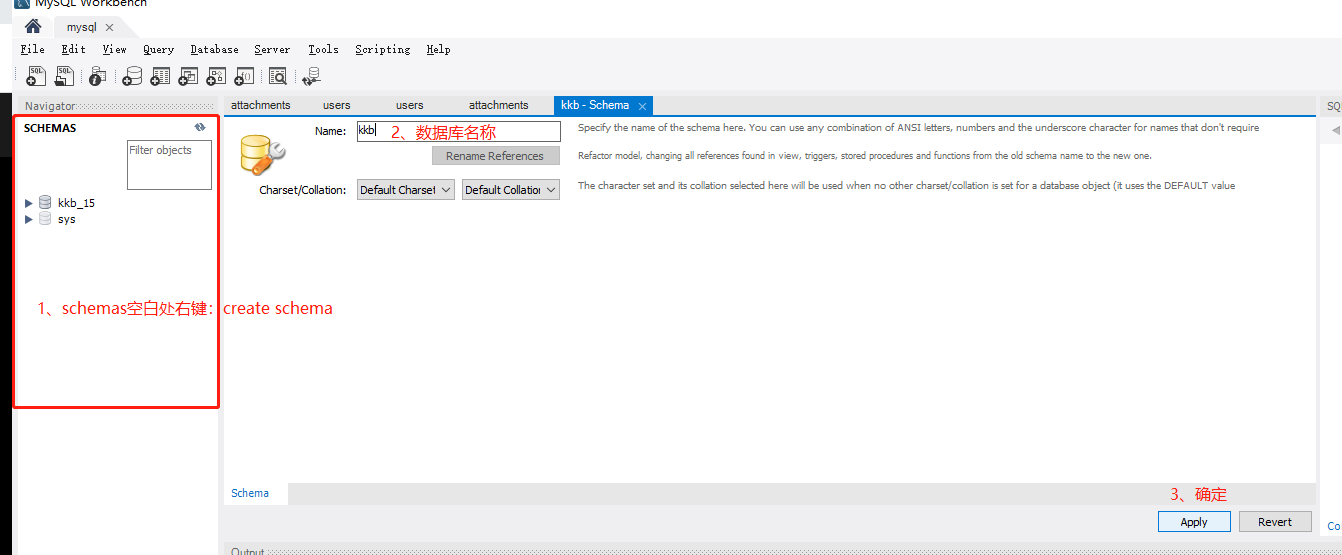1342x555 pixels.
Task: Open the Default Collation dropdown
Action: click(x=510, y=190)
